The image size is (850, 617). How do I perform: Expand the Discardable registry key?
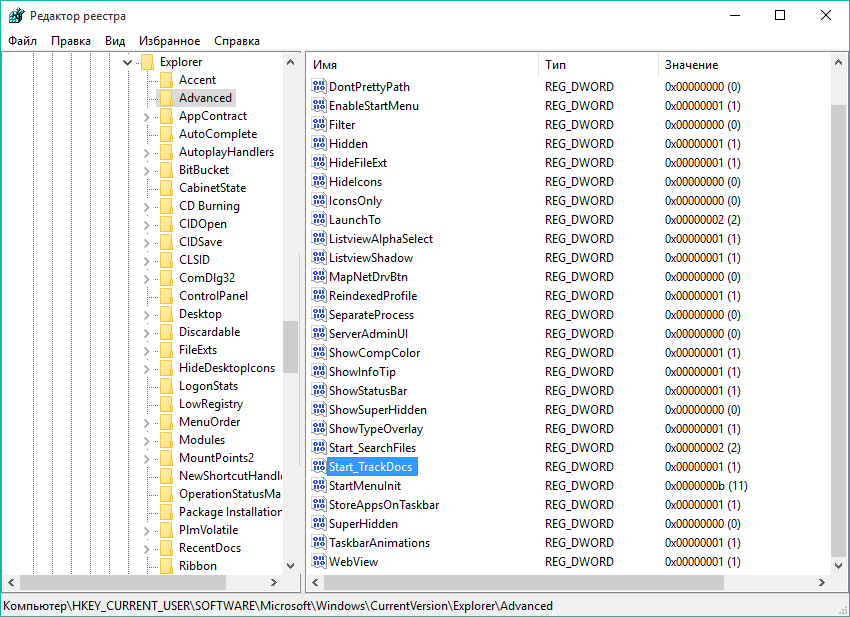[146, 332]
